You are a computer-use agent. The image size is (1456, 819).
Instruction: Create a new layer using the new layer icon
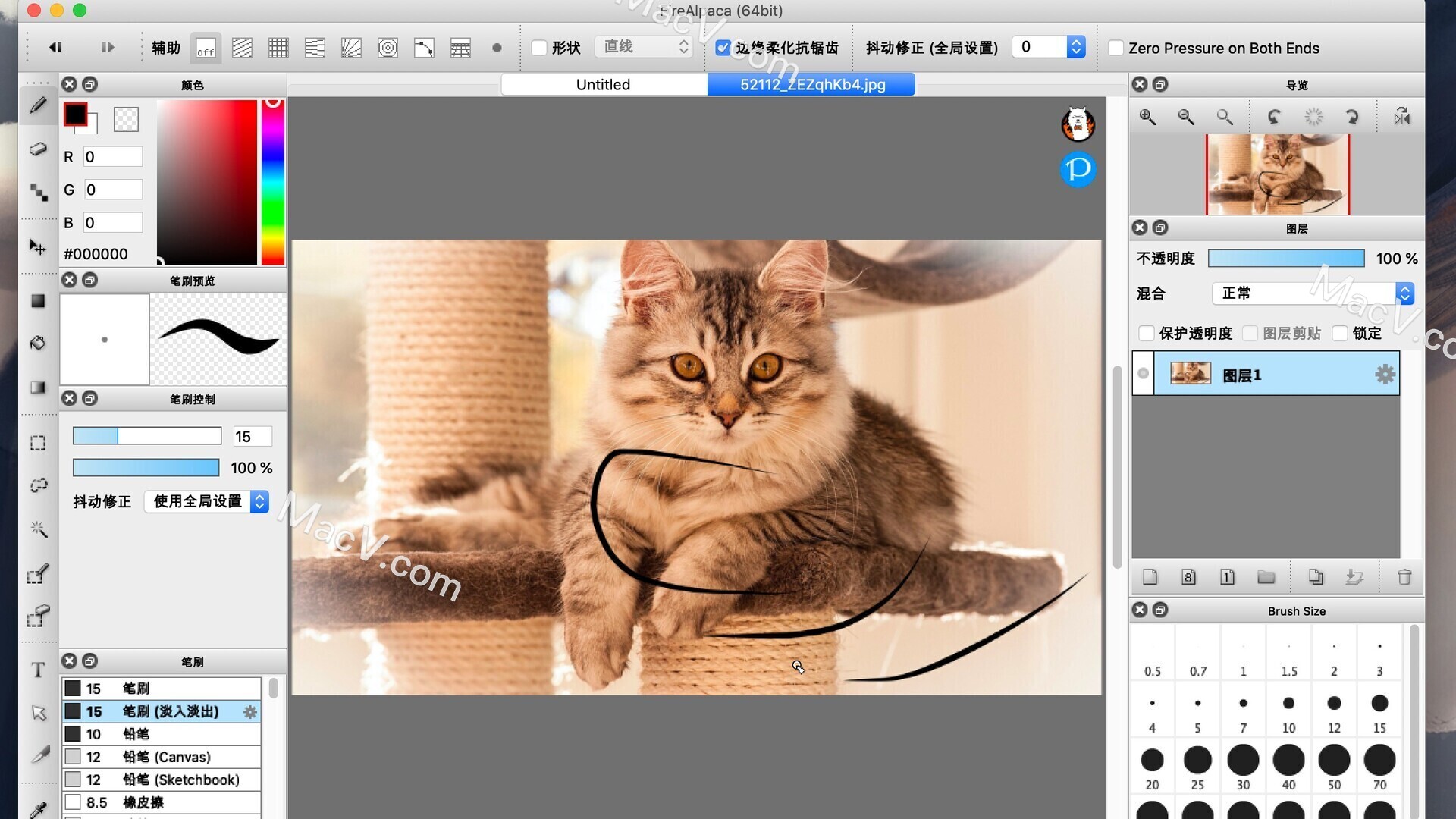click(x=1150, y=577)
